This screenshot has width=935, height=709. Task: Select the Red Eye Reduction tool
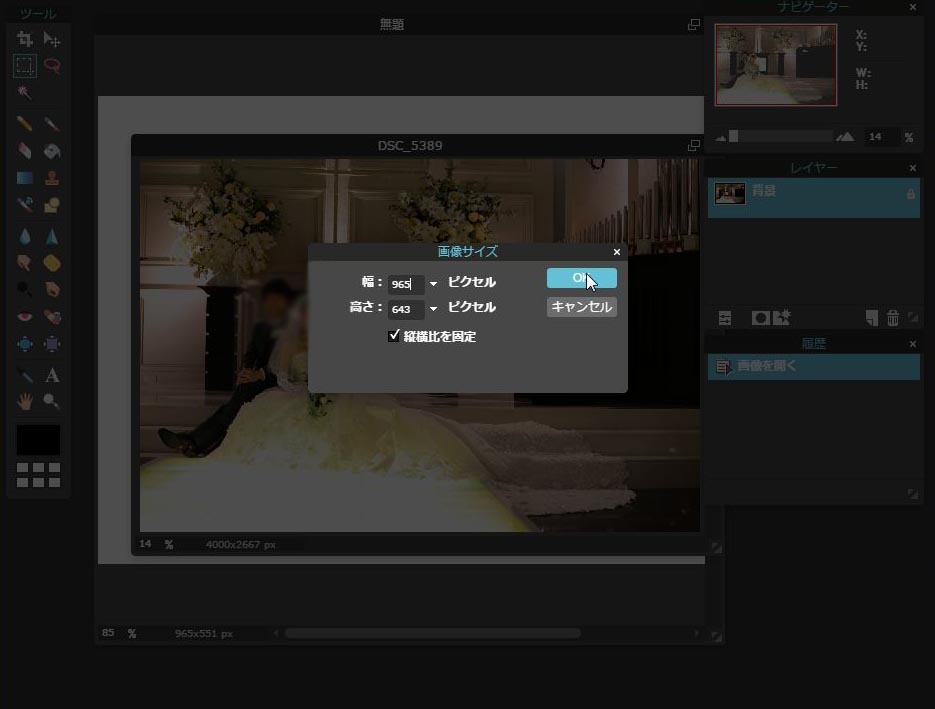pos(25,317)
